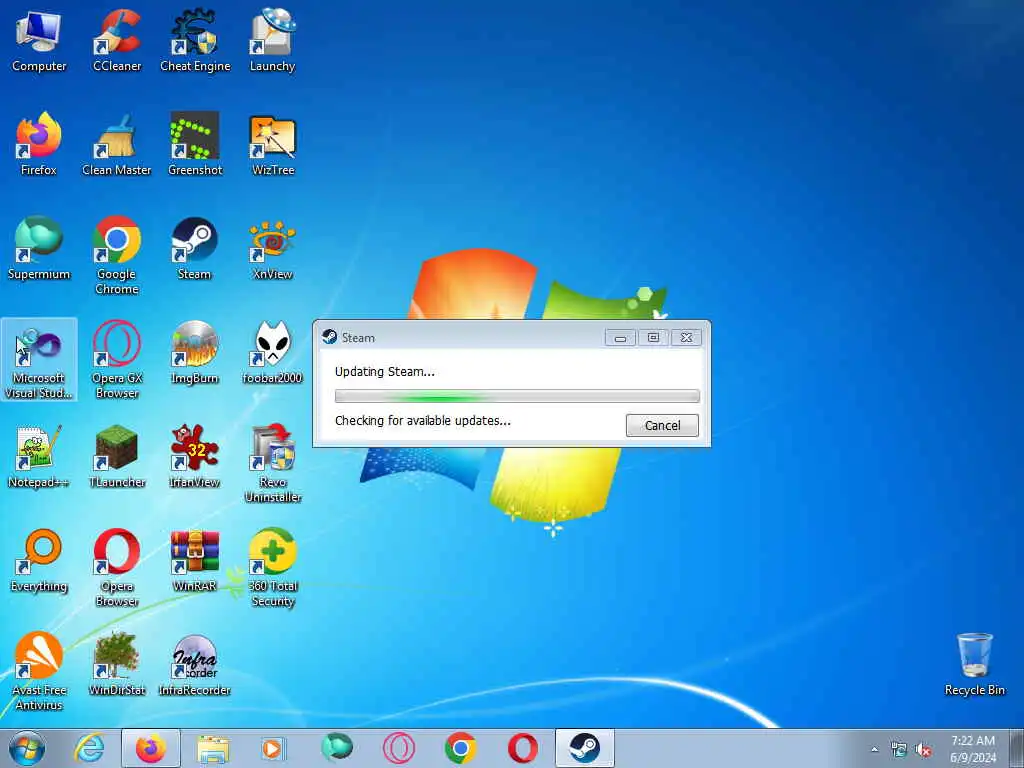Click the network tray icon
The height and width of the screenshot is (768, 1024).
(899, 750)
